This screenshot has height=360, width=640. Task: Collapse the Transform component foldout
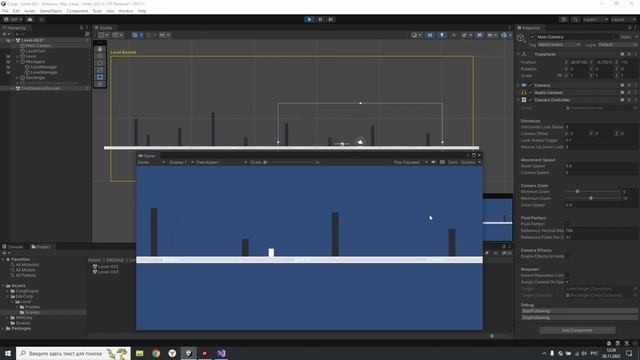518,54
